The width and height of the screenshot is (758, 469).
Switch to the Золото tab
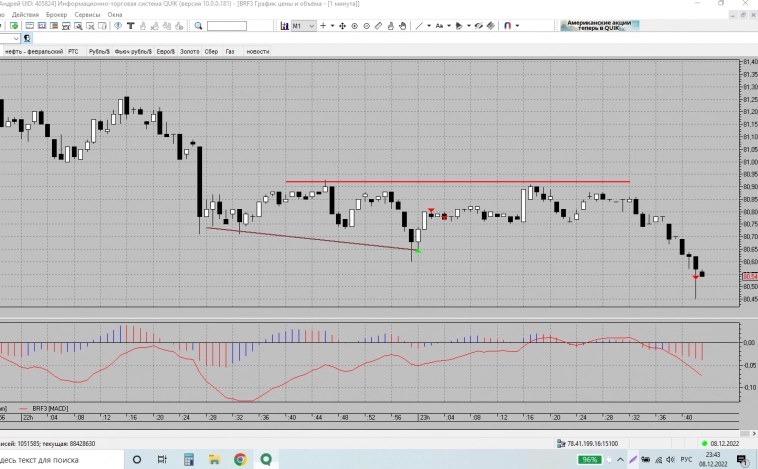click(x=190, y=50)
